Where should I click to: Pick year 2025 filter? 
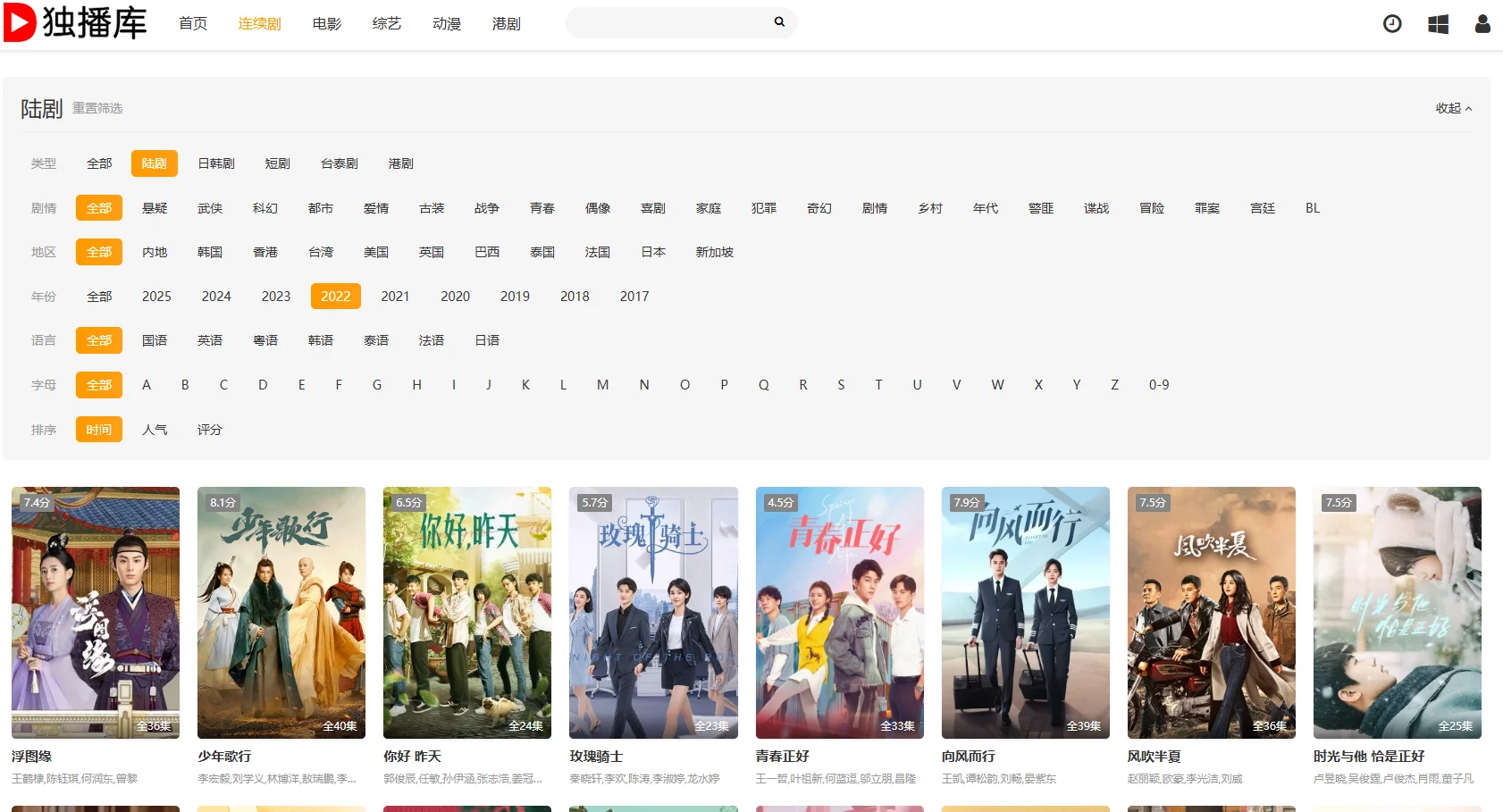[x=156, y=297]
